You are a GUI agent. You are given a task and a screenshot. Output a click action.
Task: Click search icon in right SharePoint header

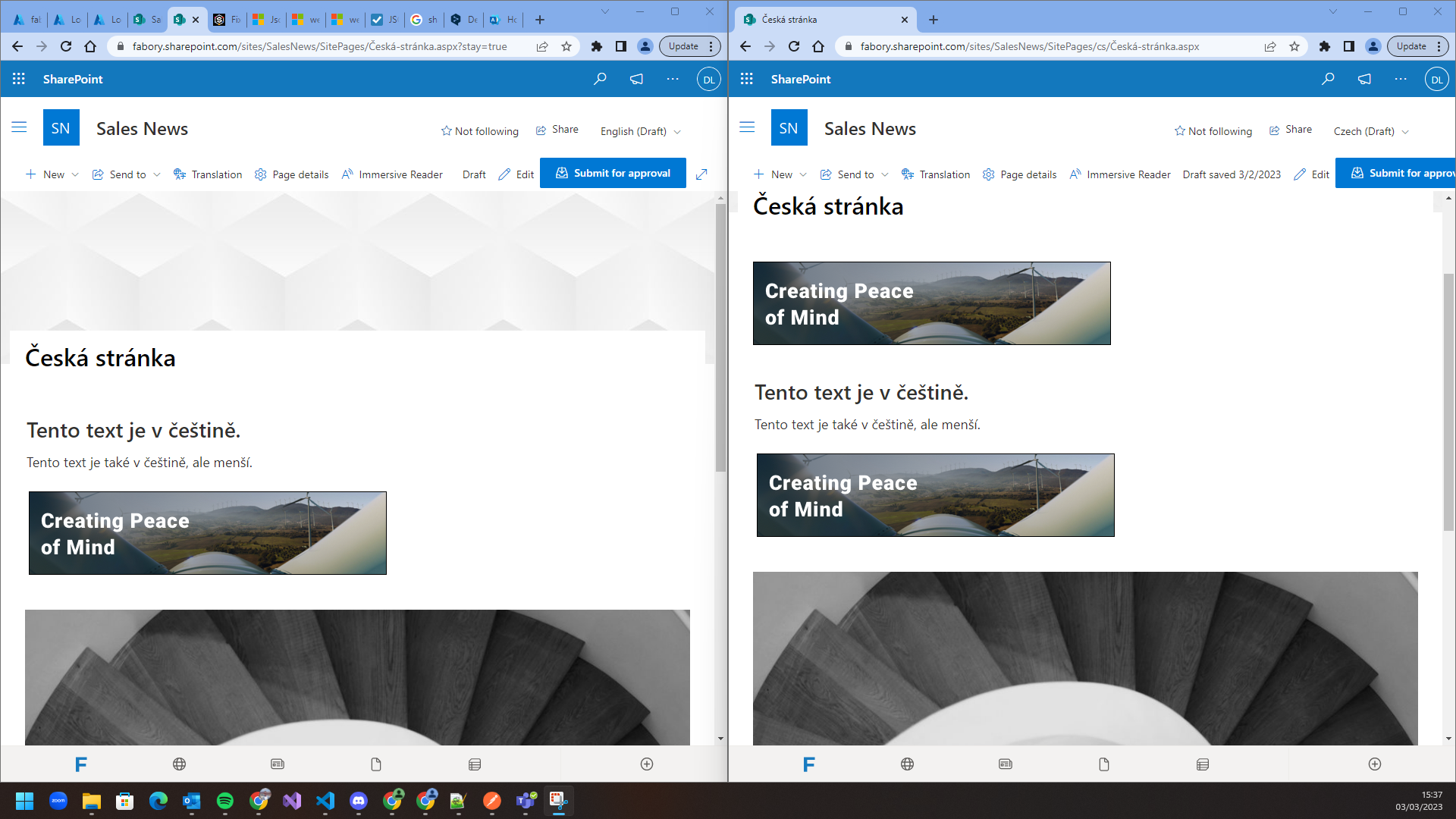(x=1328, y=79)
